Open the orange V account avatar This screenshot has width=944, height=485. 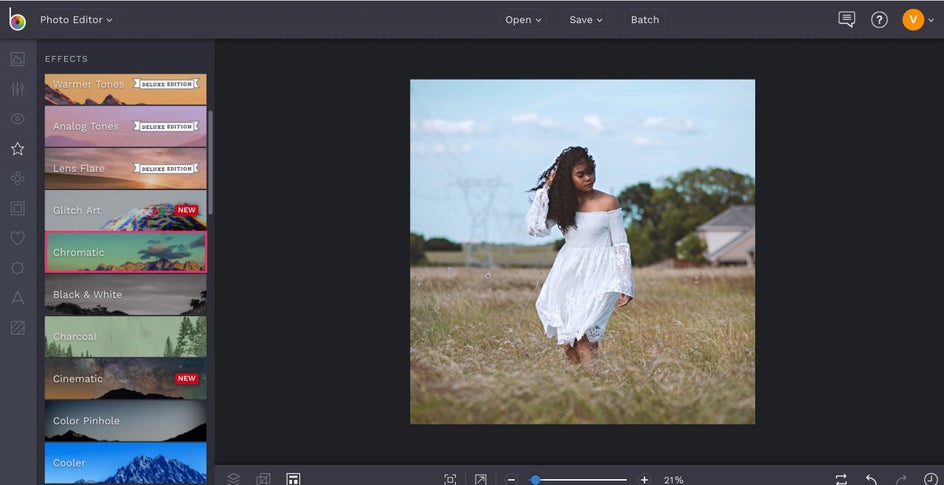coord(913,20)
